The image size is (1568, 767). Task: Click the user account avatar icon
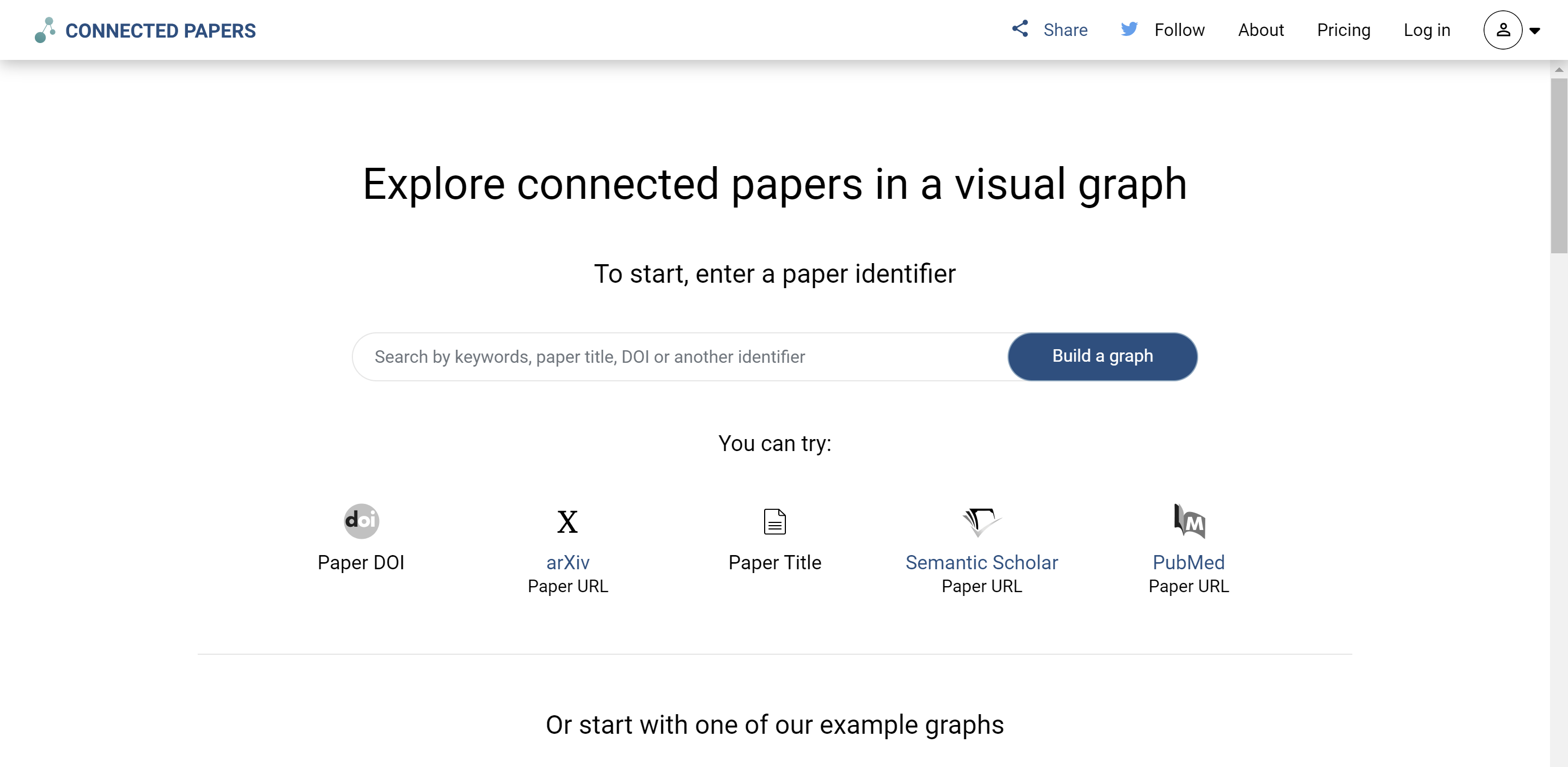point(1502,30)
